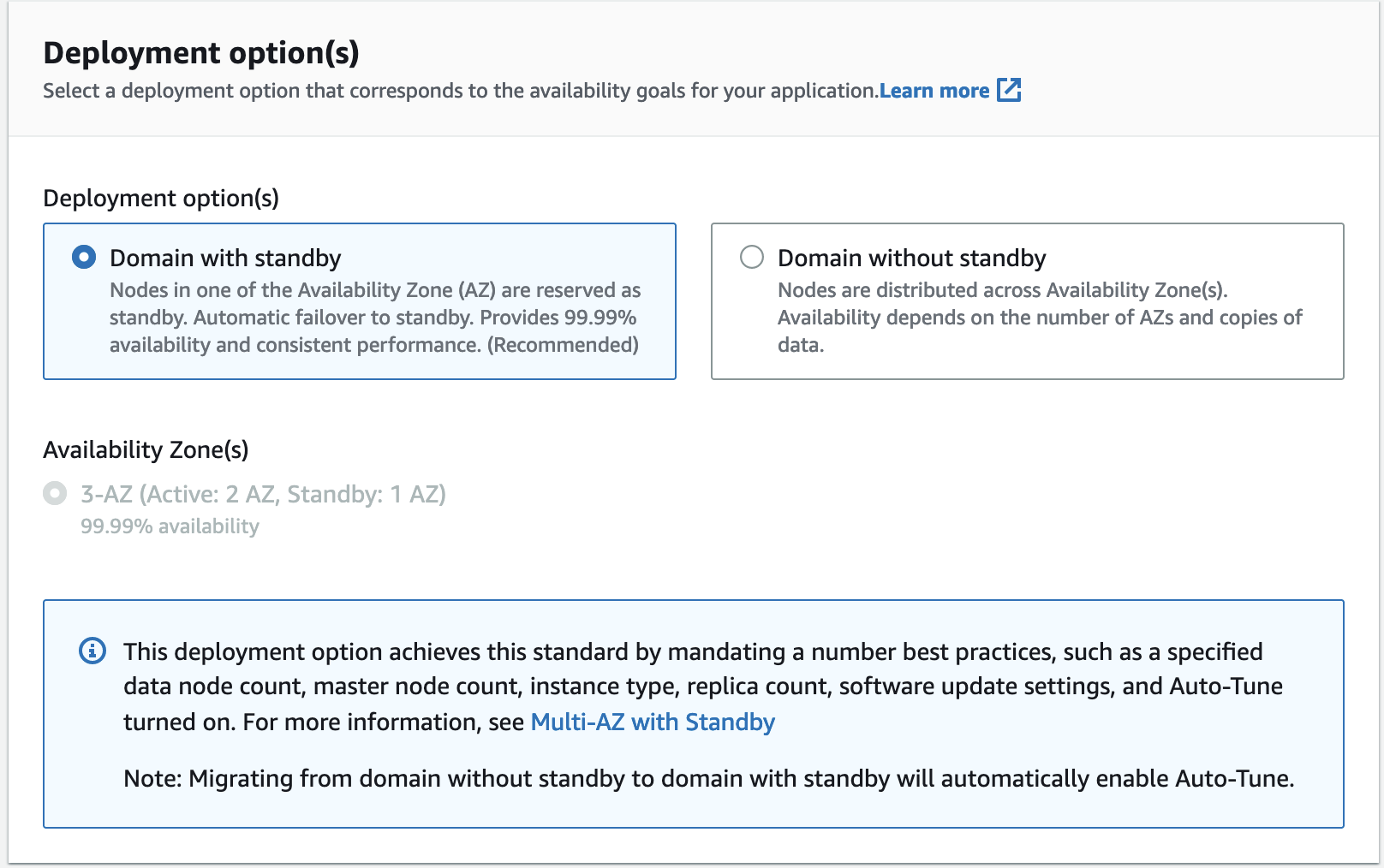Click the "3-AZ (Active: 2 AZ, Standby: 1 AZ)" label
The height and width of the screenshot is (868, 1384).
click(x=263, y=494)
